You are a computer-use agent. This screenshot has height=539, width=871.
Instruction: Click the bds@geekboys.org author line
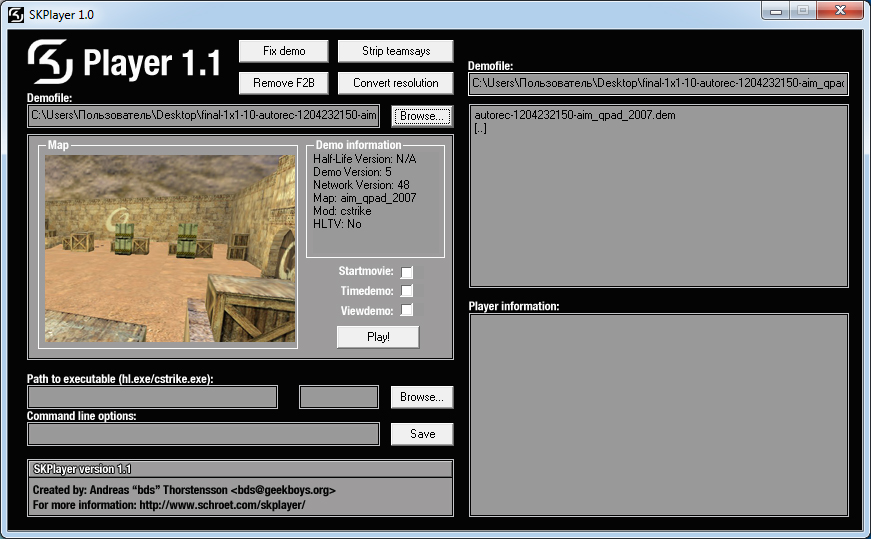coord(184,490)
